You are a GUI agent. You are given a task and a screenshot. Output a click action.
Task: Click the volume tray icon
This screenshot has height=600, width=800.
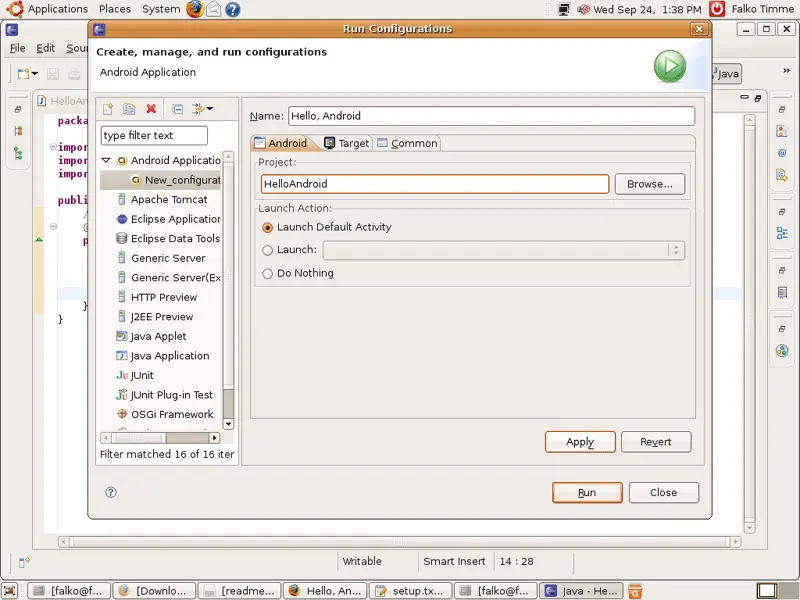click(x=583, y=9)
